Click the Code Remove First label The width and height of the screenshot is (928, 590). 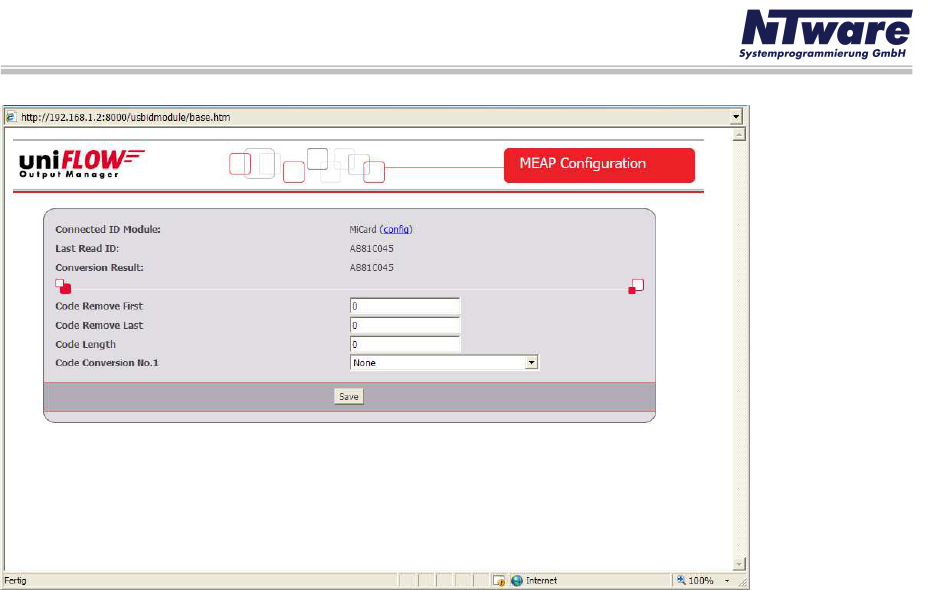(99, 306)
